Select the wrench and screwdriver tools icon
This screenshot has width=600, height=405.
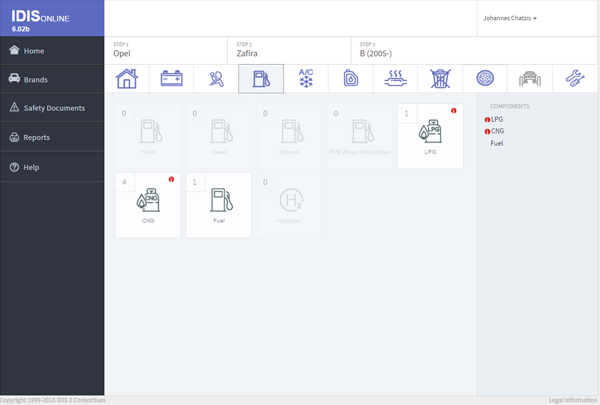(575, 78)
